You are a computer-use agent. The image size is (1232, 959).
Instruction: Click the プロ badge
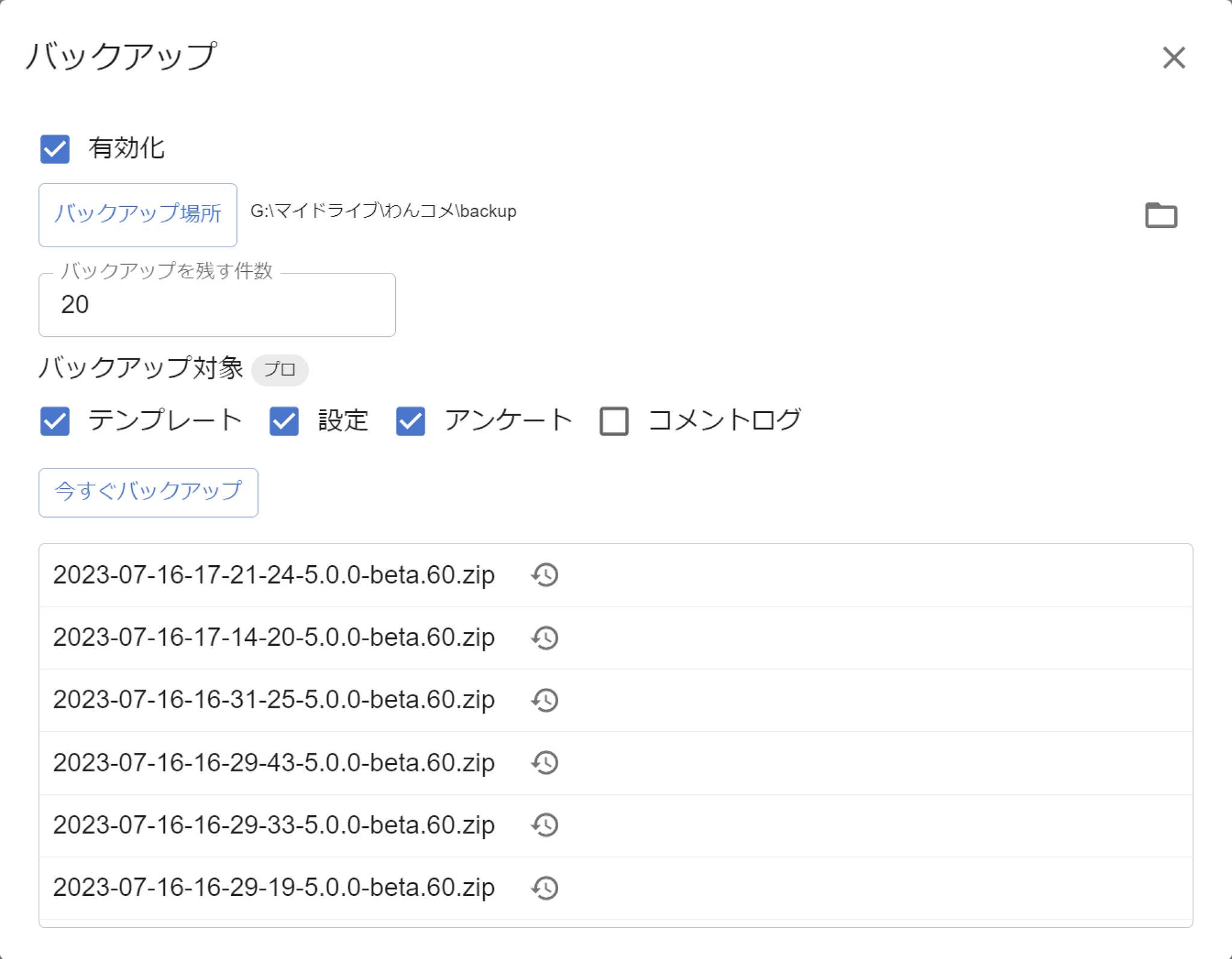click(280, 369)
